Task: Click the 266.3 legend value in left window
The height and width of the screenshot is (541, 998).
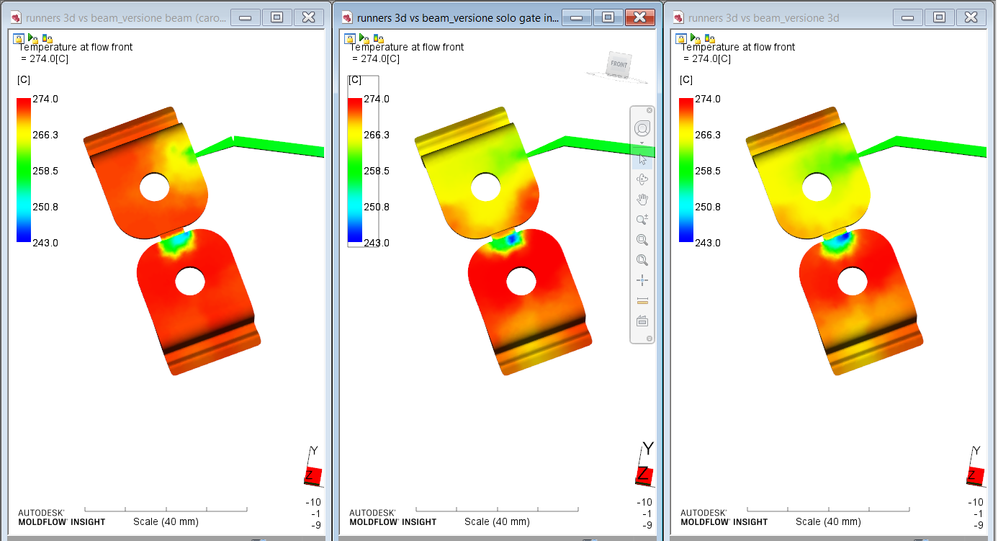Action: pos(45,135)
